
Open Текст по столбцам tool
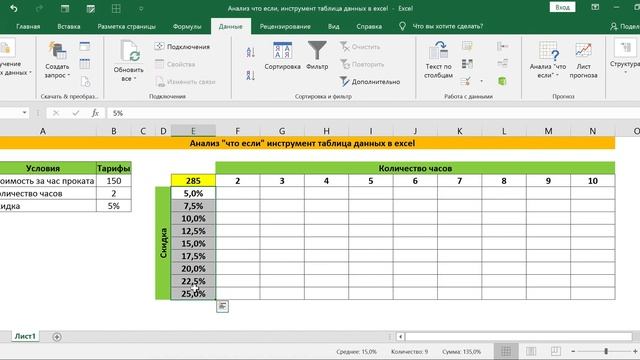pos(438,60)
